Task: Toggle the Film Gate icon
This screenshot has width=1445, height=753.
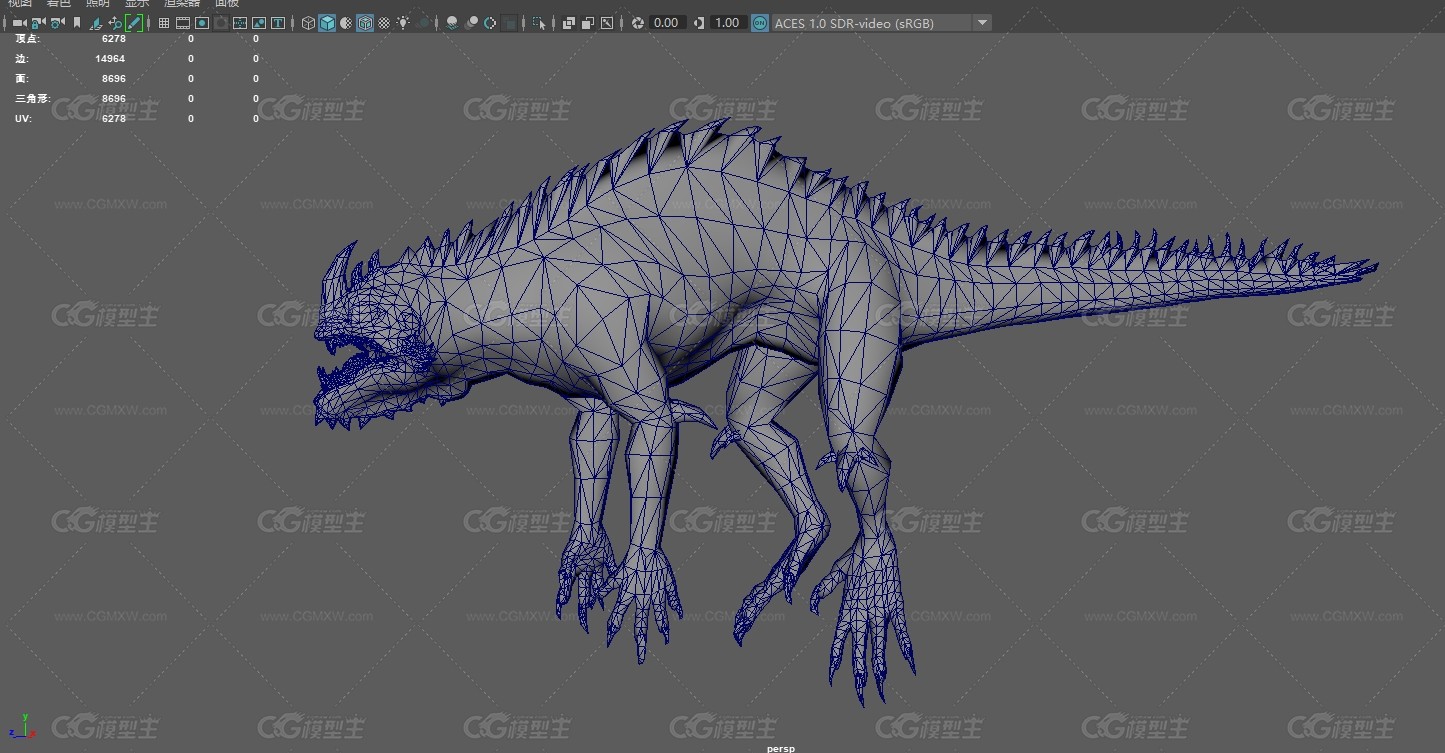Action: pos(183,23)
